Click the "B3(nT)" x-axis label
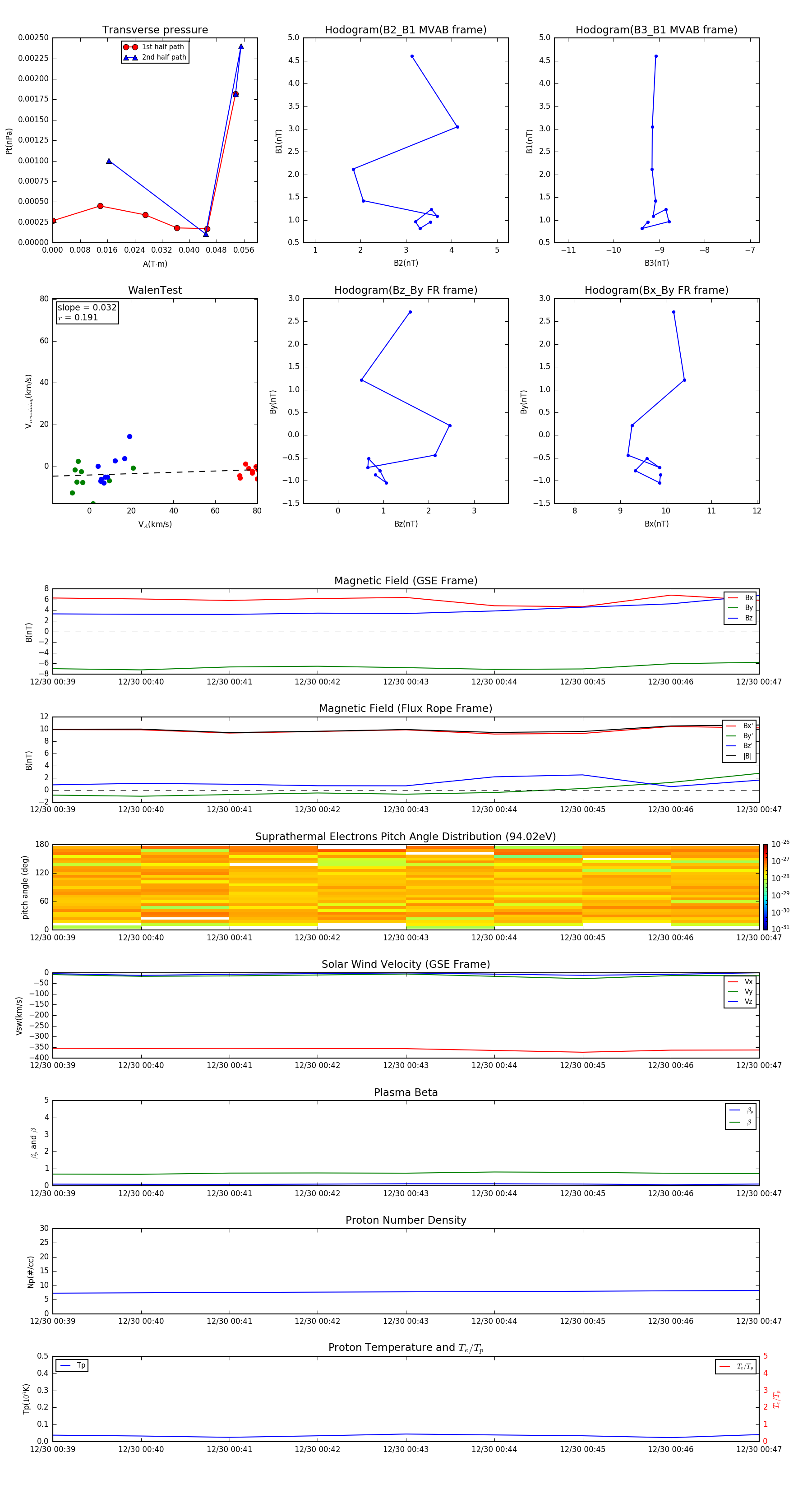 click(656, 263)
